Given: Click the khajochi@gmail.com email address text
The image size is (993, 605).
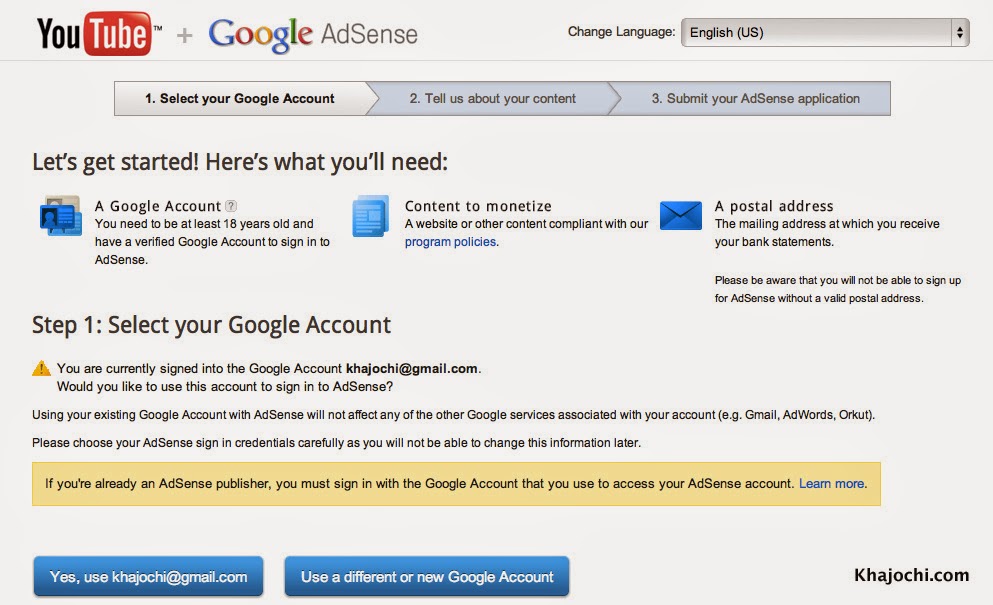Looking at the screenshot, I should (x=411, y=368).
